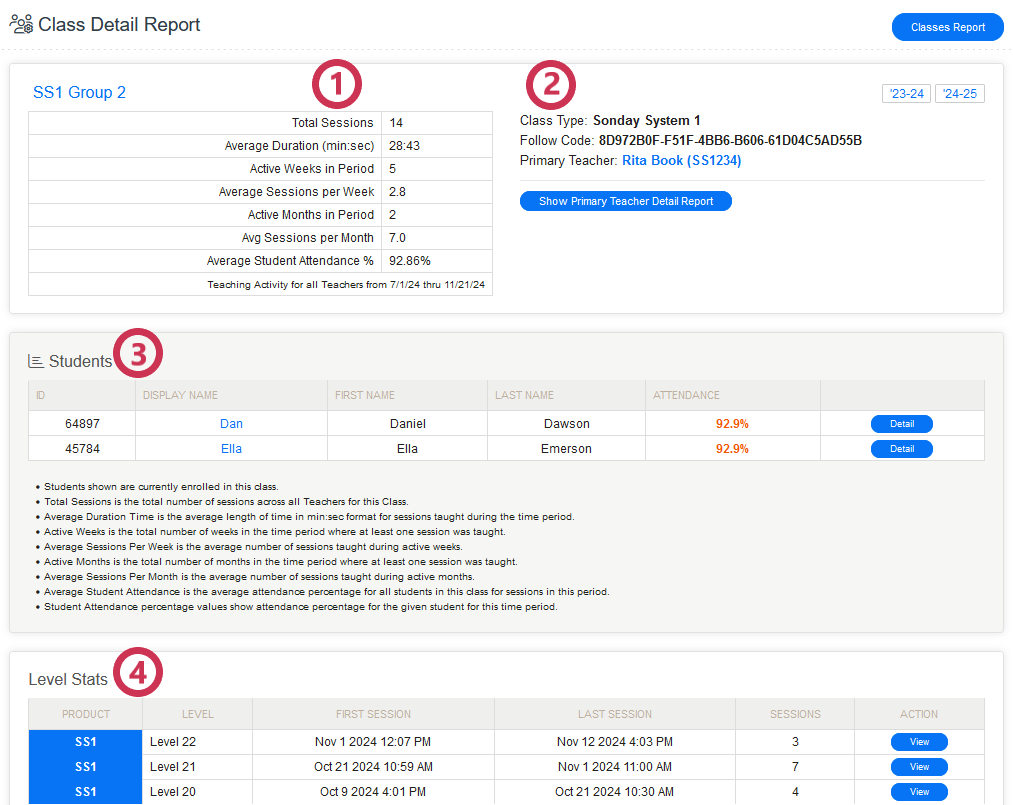Image resolution: width=1013 pixels, height=805 pixels.
Task: Open Rita Book (SS1234) teacher link
Action: pyautogui.click(x=681, y=160)
